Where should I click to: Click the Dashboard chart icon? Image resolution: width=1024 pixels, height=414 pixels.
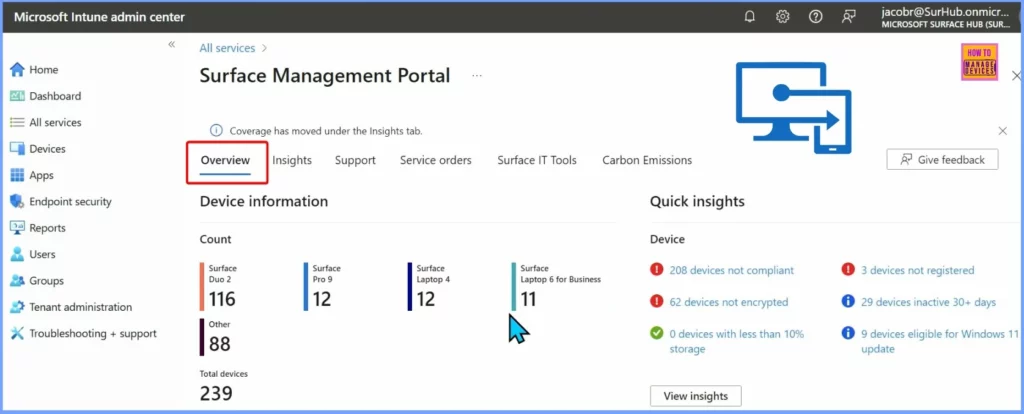tap(17, 96)
